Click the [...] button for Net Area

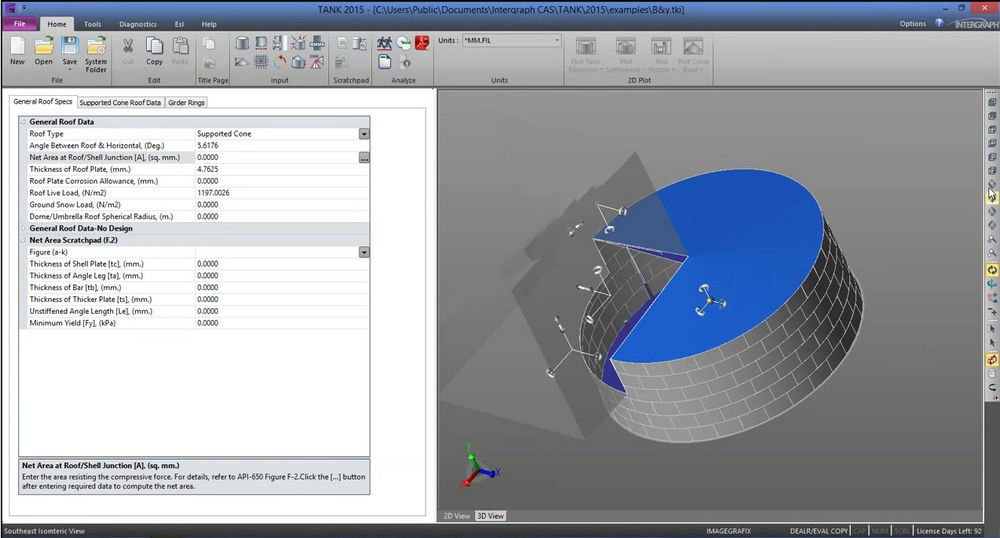pos(364,157)
